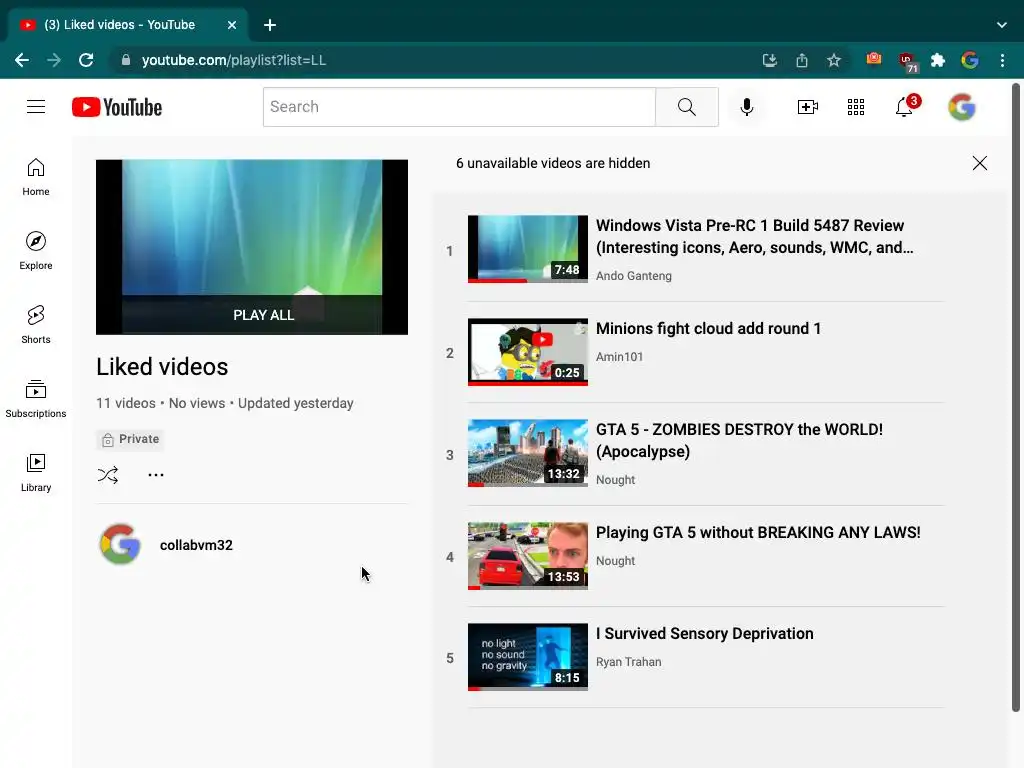Open the Ryan Trahan channel link

click(628, 662)
